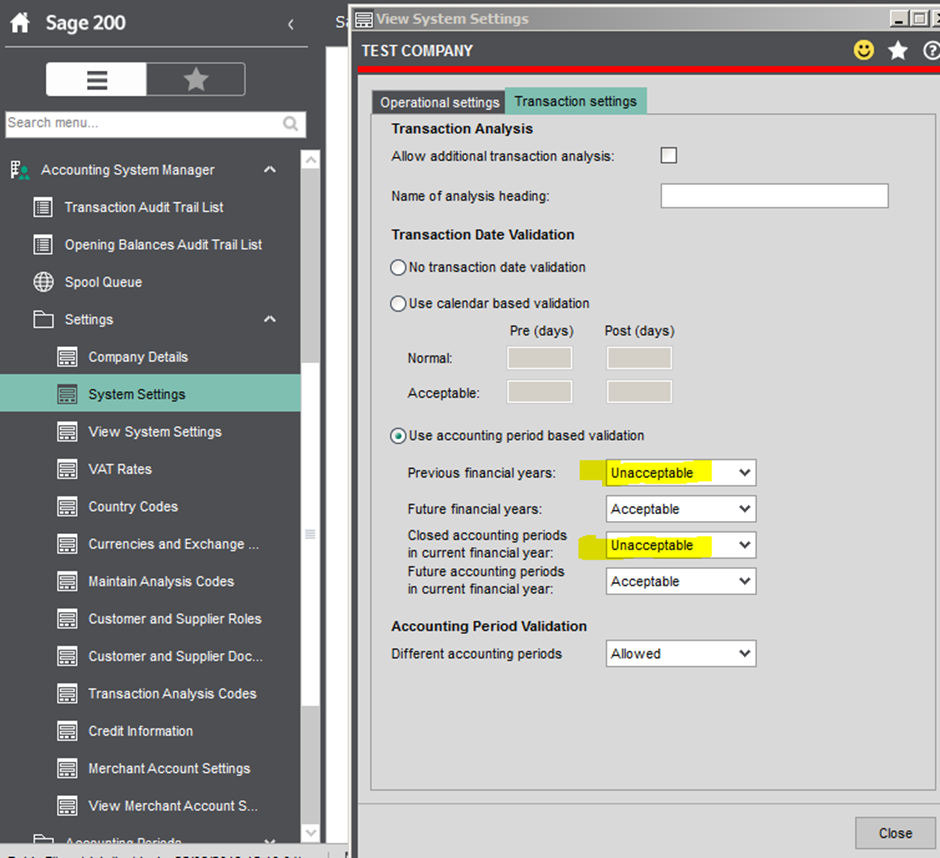
Task: Select Use accounting period based validation
Action: tap(398, 436)
